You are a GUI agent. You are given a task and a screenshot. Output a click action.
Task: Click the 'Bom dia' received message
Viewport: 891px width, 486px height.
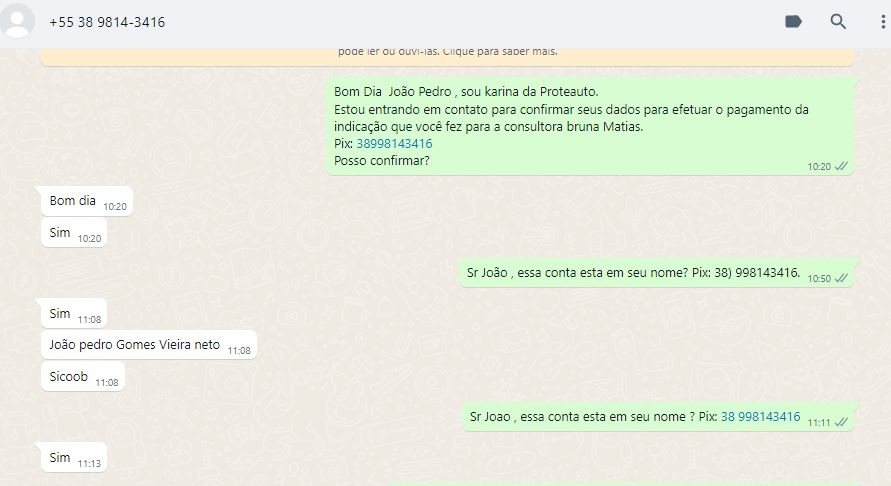[x=73, y=201]
